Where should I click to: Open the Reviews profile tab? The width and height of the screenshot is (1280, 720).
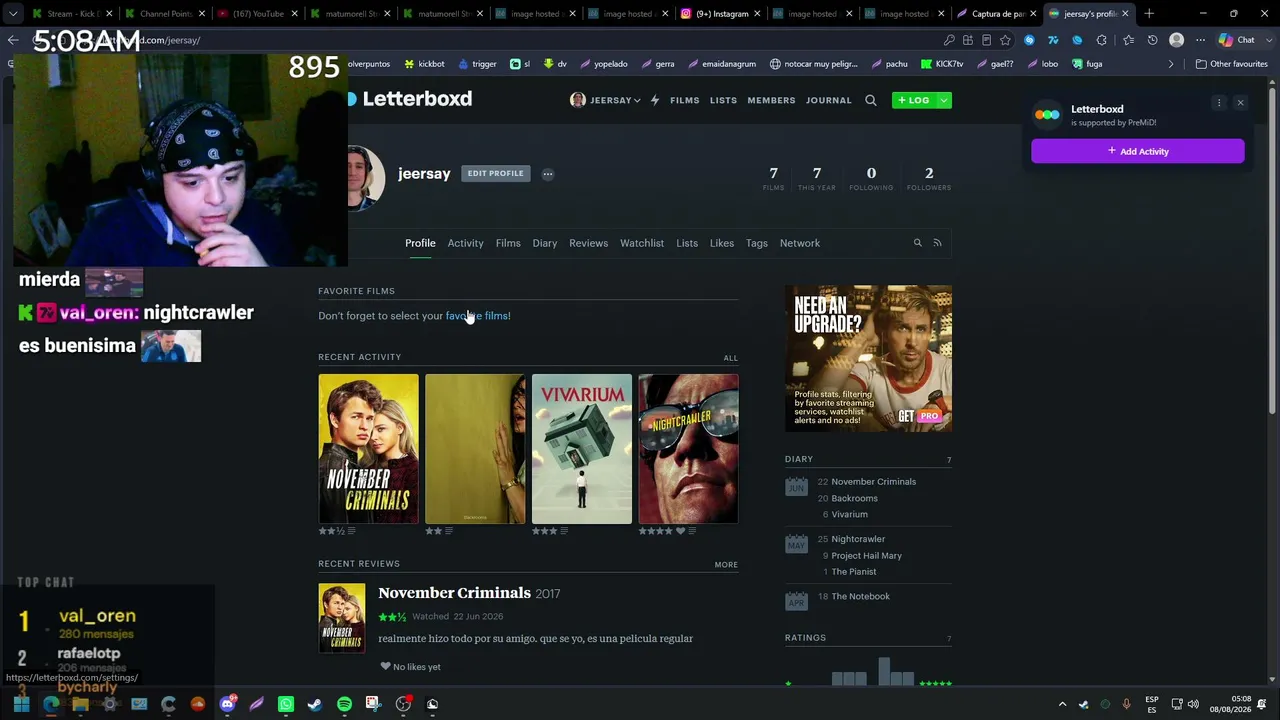[588, 243]
